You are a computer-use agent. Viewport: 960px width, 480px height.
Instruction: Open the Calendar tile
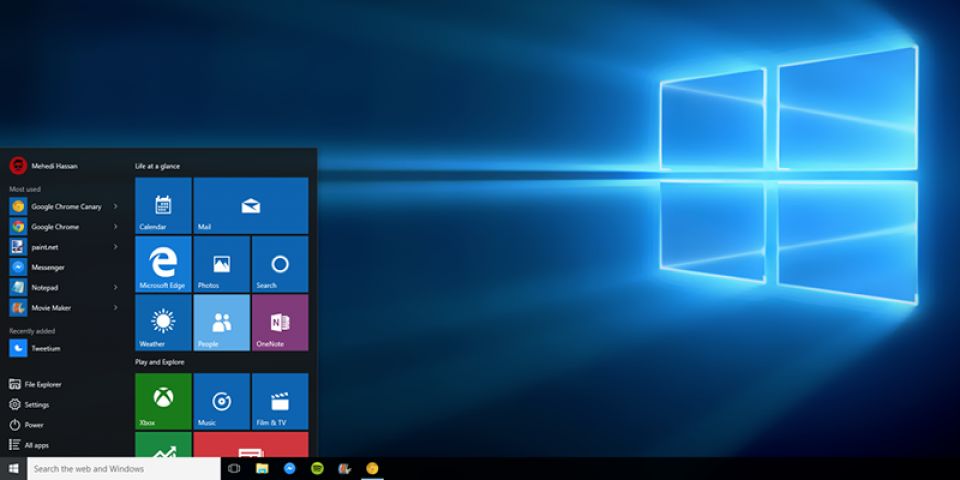pos(163,206)
